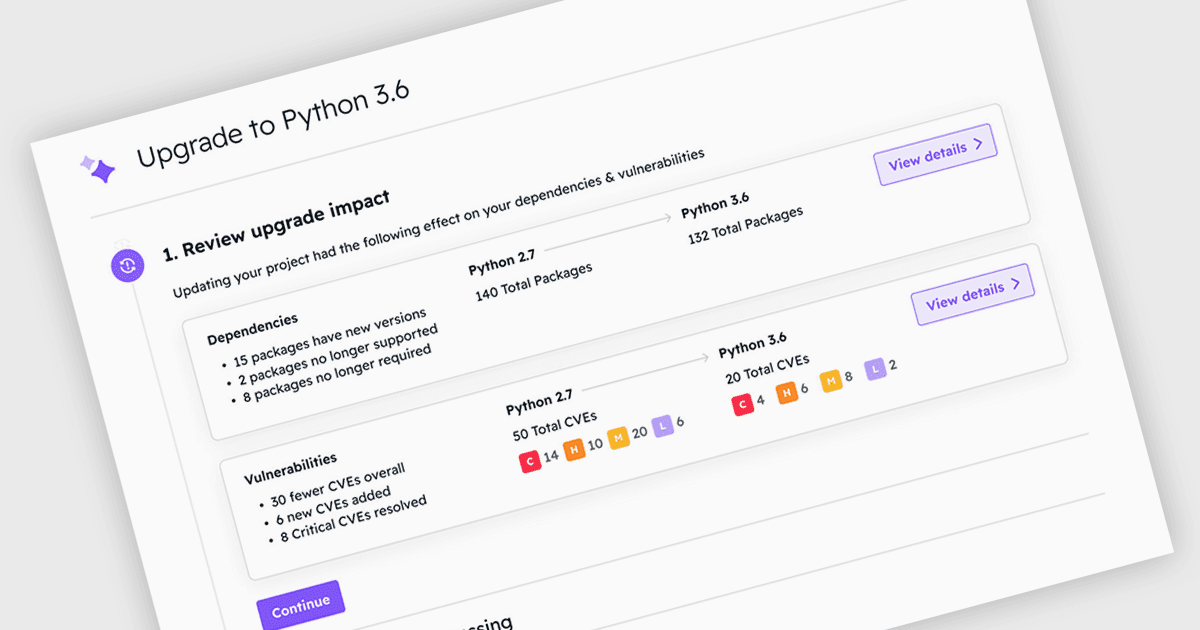Screen dimensions: 1200x630
Task: Click '15 packages have new versions'
Action: click(x=329, y=339)
